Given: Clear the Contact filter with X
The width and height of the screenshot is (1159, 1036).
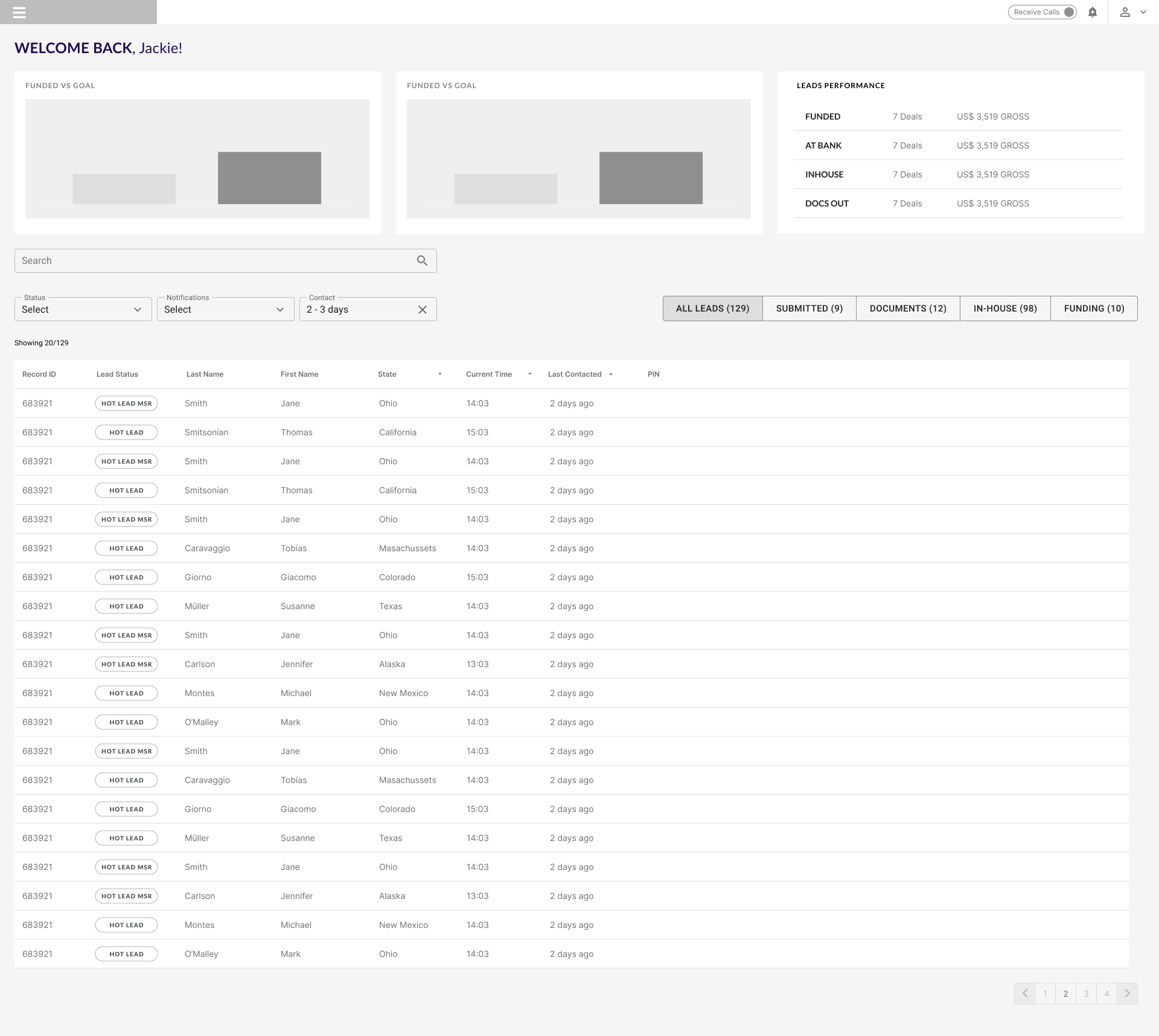Looking at the screenshot, I should (423, 310).
